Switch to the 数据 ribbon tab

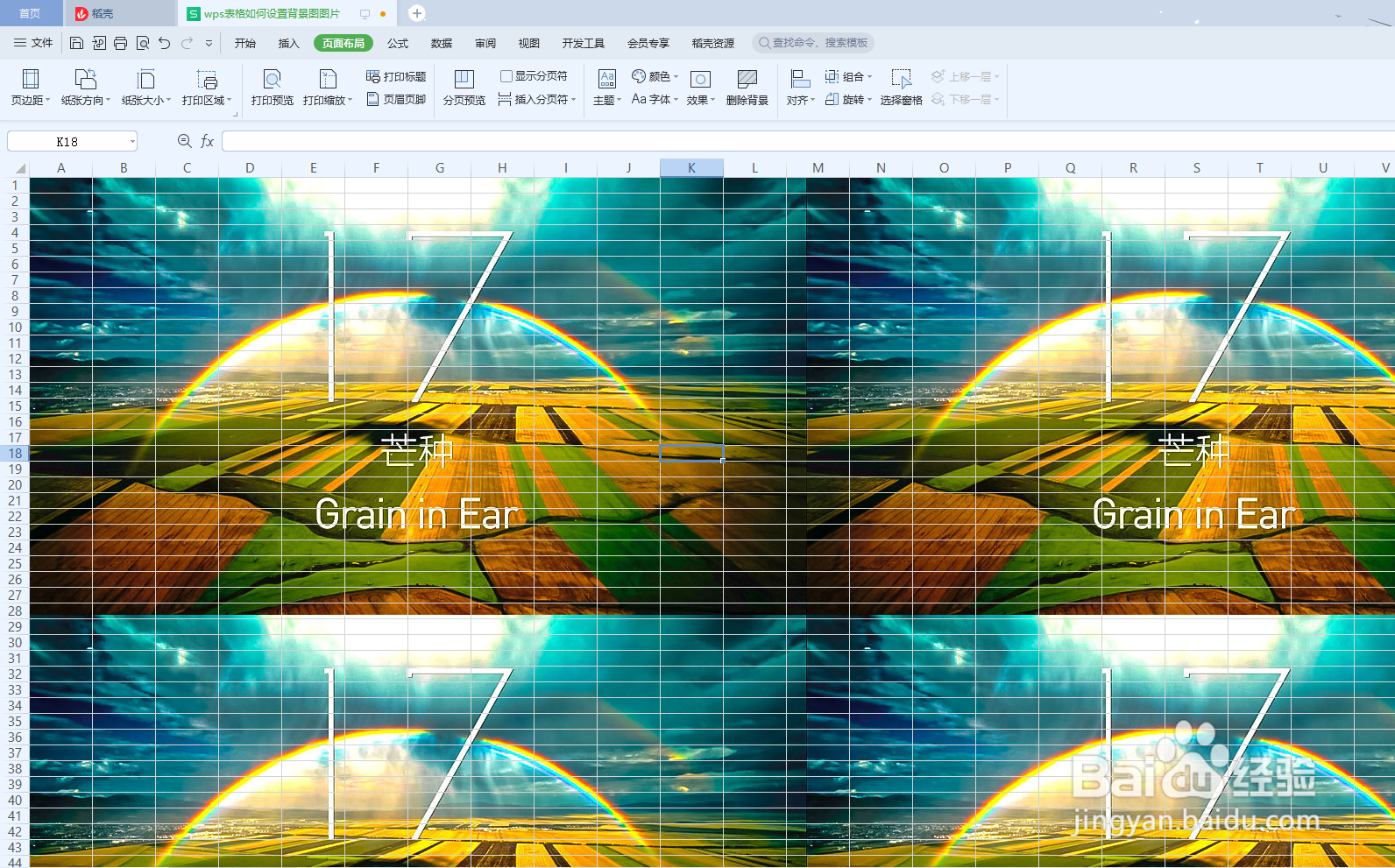tap(442, 43)
